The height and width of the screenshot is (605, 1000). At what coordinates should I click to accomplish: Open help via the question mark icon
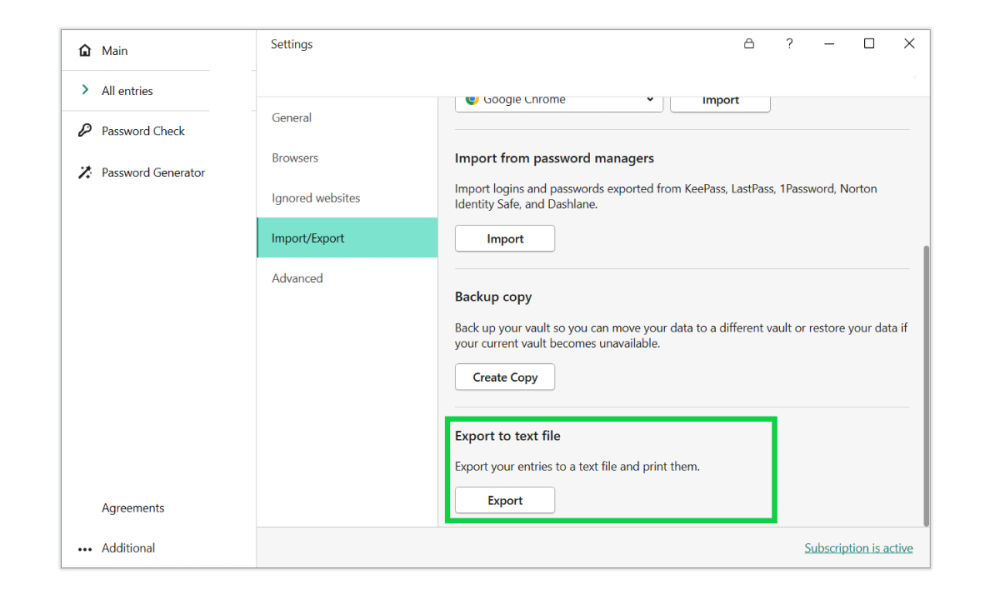click(x=789, y=44)
